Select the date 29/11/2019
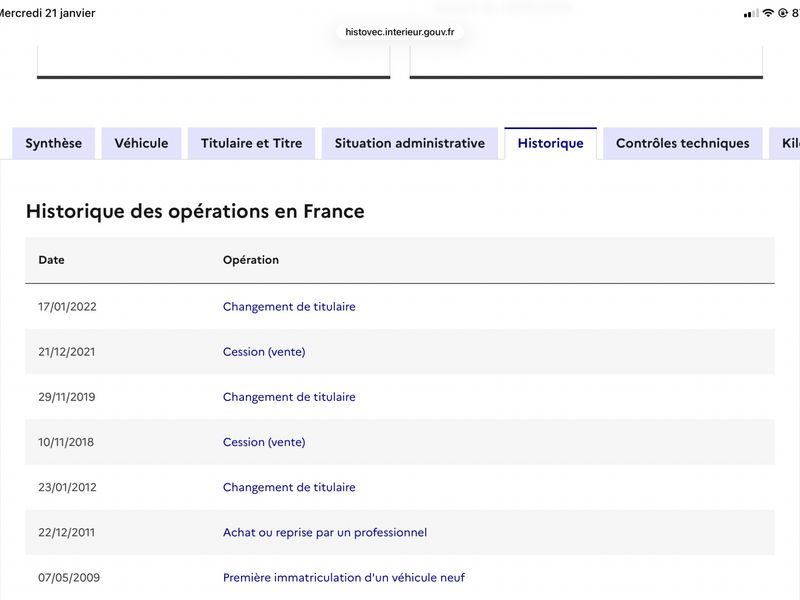Image resolution: width=800 pixels, height=600 pixels. coord(67,397)
